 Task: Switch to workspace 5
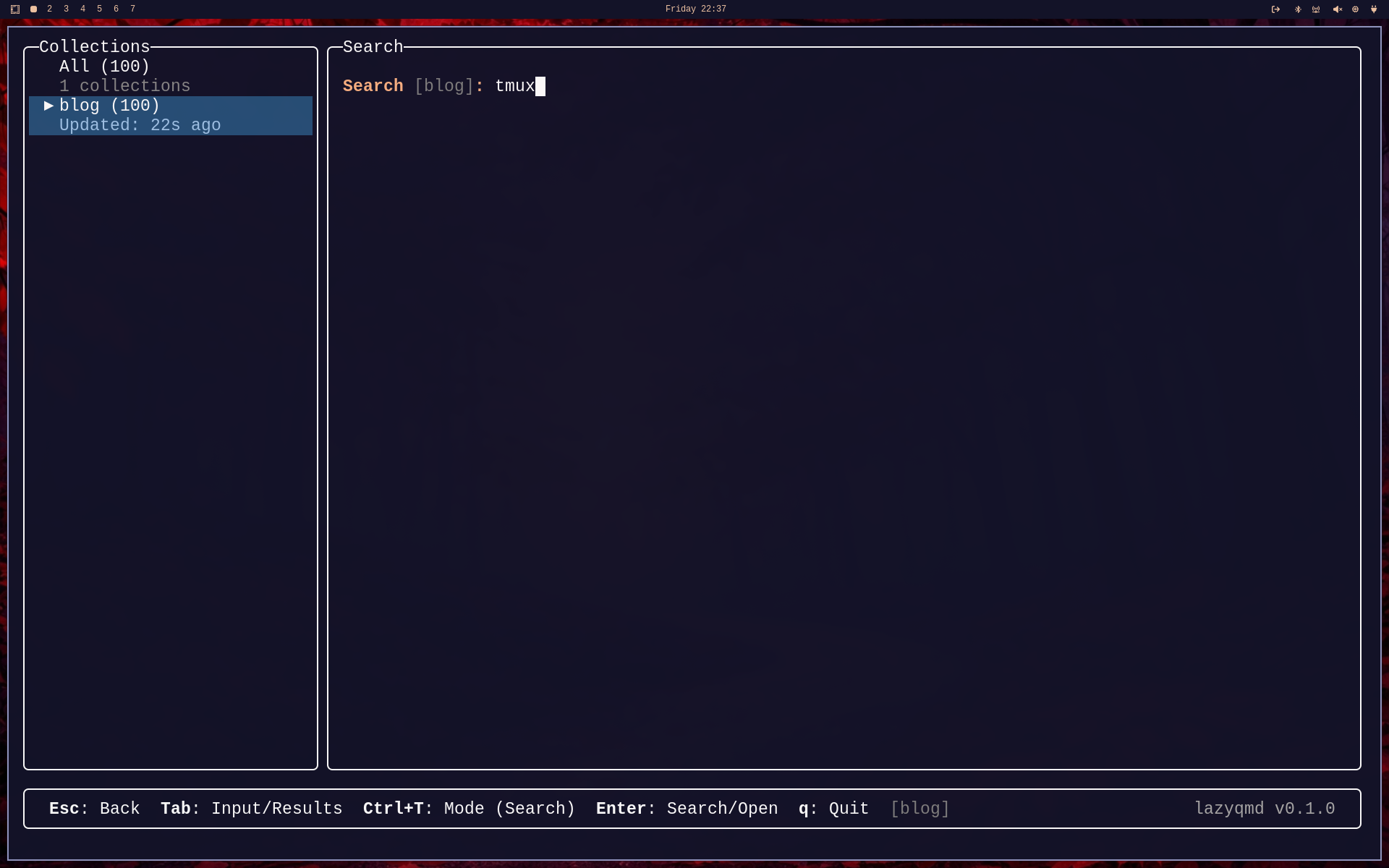point(99,9)
